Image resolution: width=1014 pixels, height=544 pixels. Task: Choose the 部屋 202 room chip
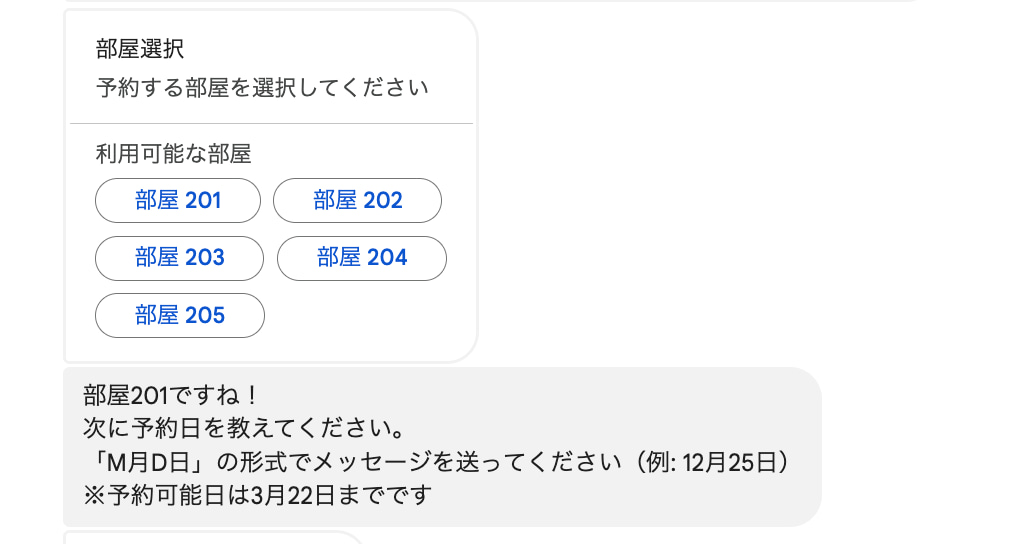tap(357, 200)
